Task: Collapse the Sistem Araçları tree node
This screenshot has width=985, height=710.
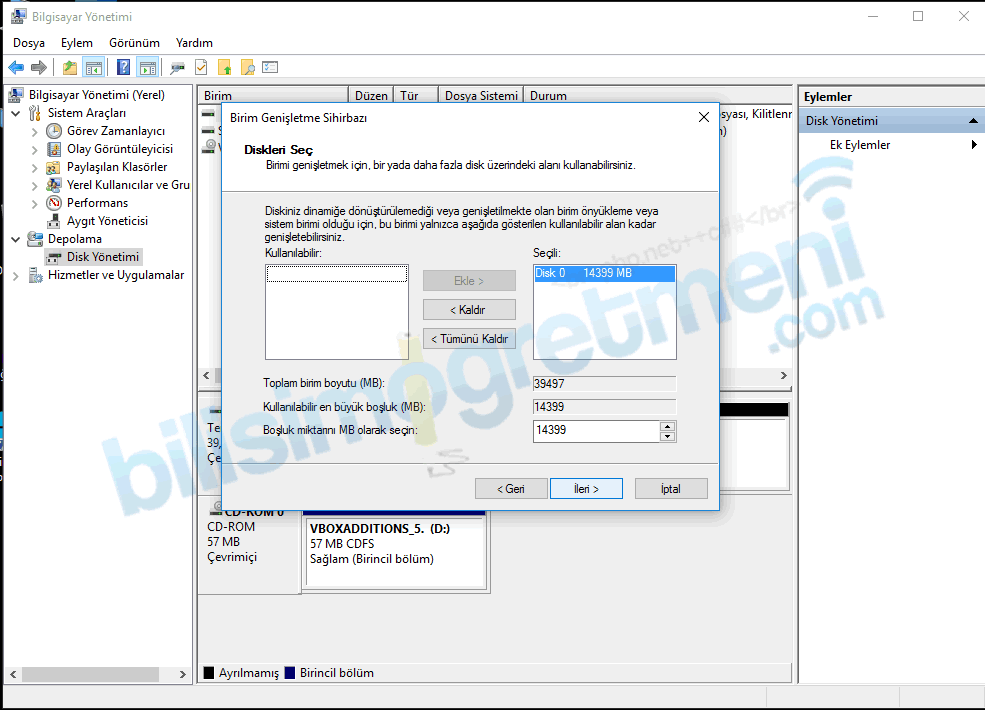Action: coord(17,113)
